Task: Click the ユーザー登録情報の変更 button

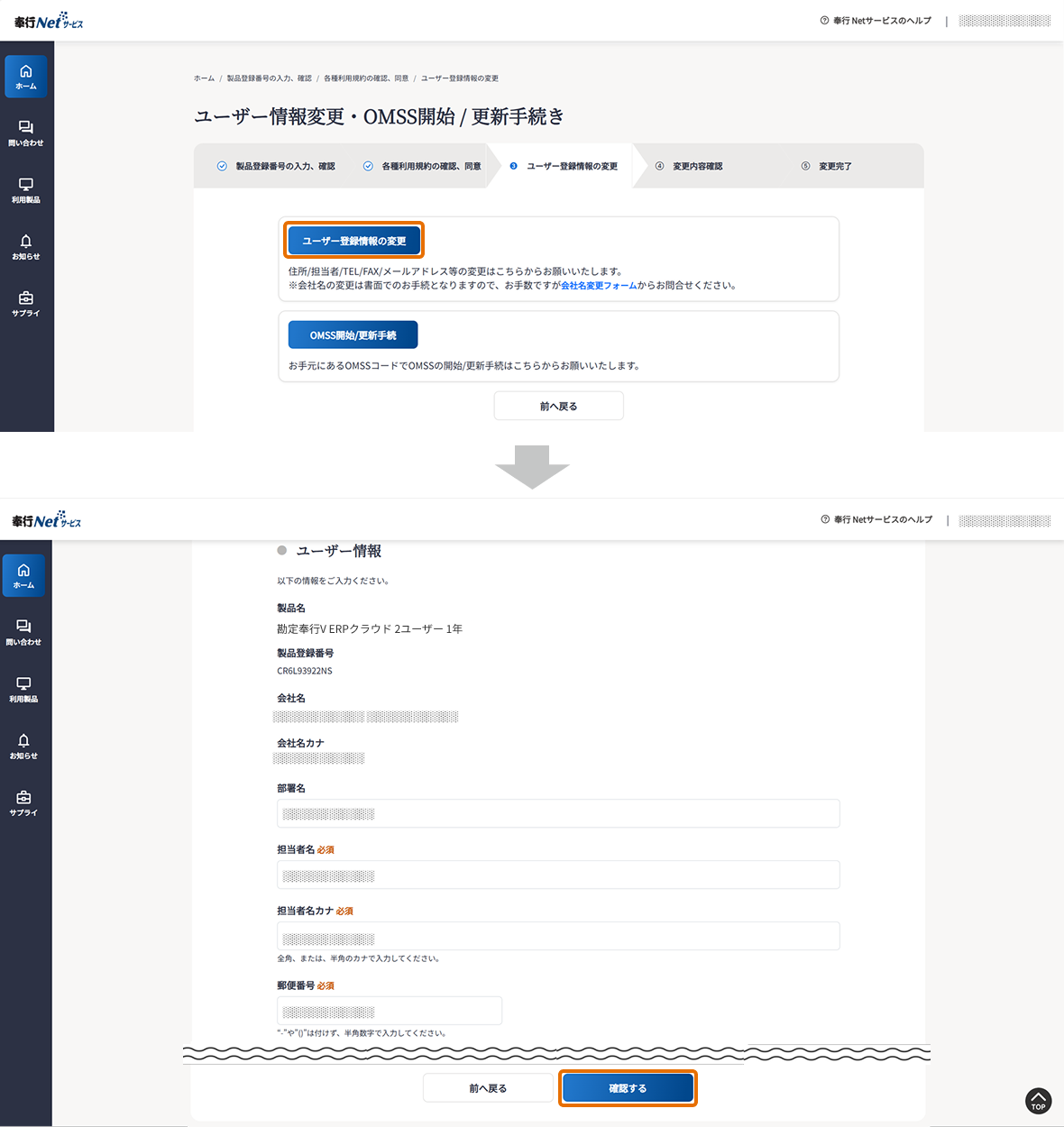Action: 353,241
